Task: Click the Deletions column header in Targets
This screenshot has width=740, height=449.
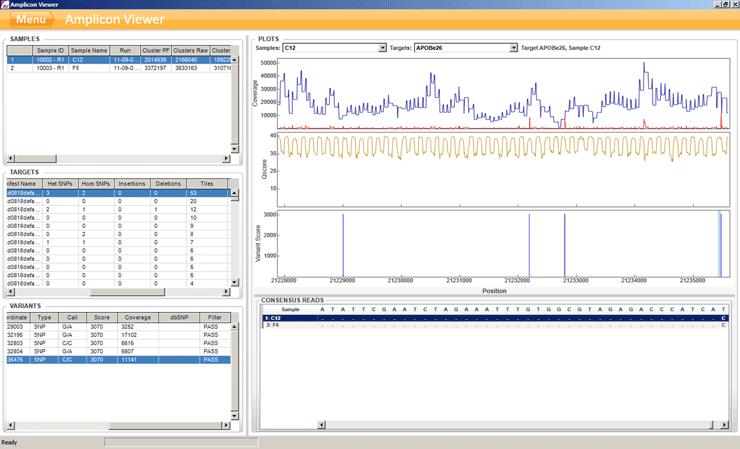Action: (169, 184)
